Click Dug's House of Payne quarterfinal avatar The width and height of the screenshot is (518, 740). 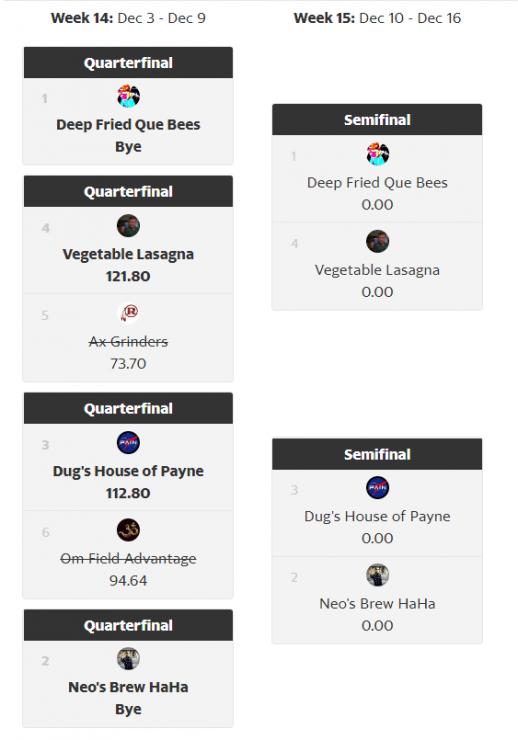(x=128, y=443)
